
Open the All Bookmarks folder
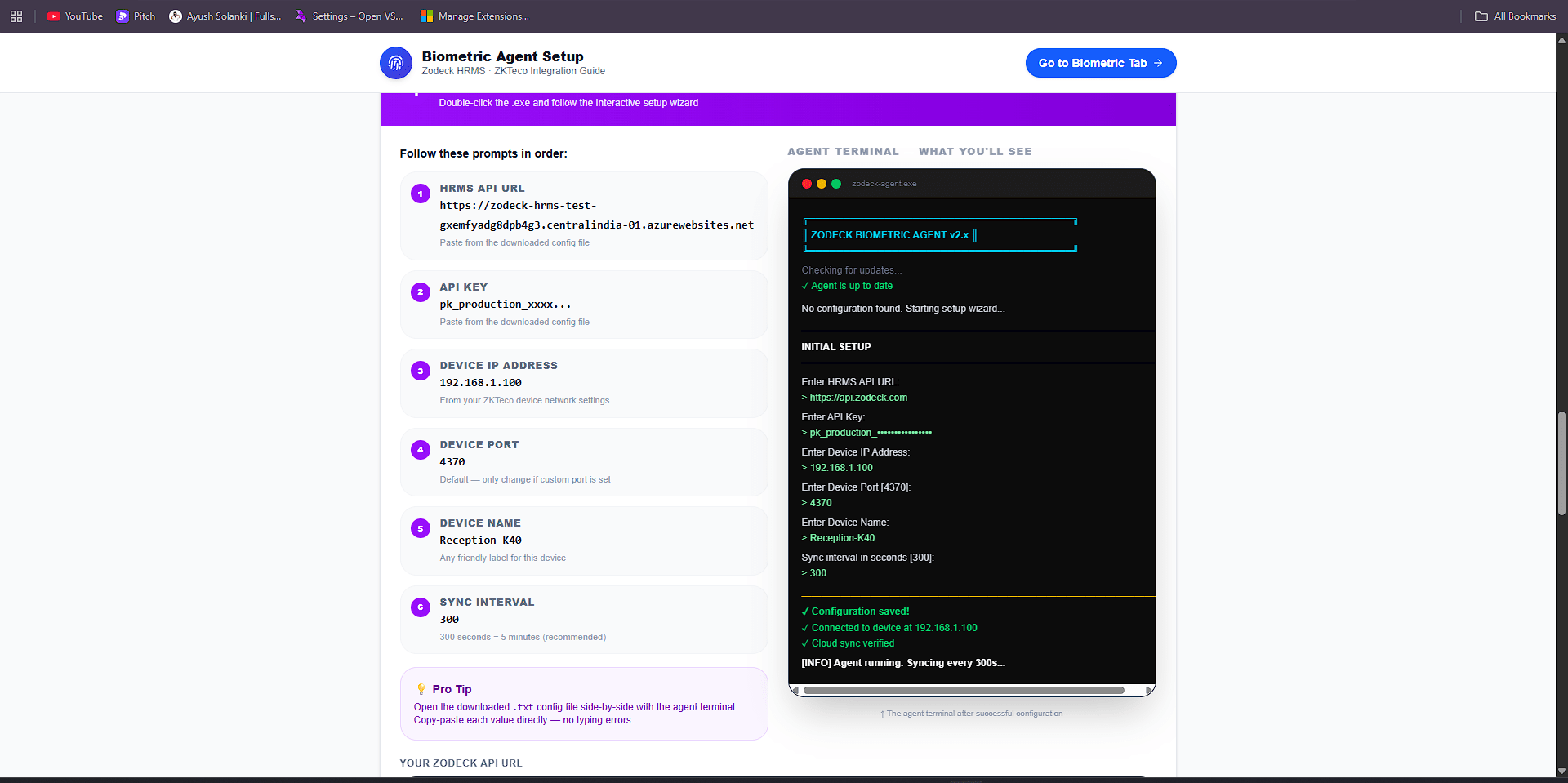click(1515, 16)
